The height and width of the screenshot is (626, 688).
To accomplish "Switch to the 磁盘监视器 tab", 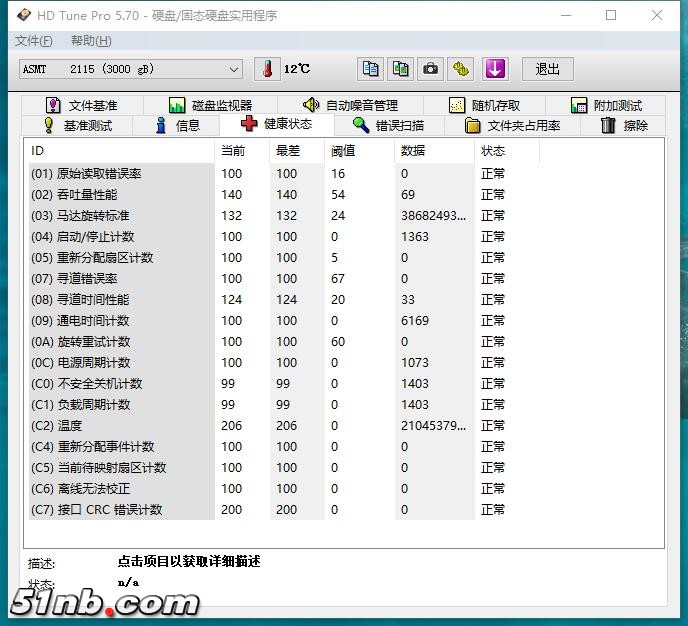I will [210, 105].
